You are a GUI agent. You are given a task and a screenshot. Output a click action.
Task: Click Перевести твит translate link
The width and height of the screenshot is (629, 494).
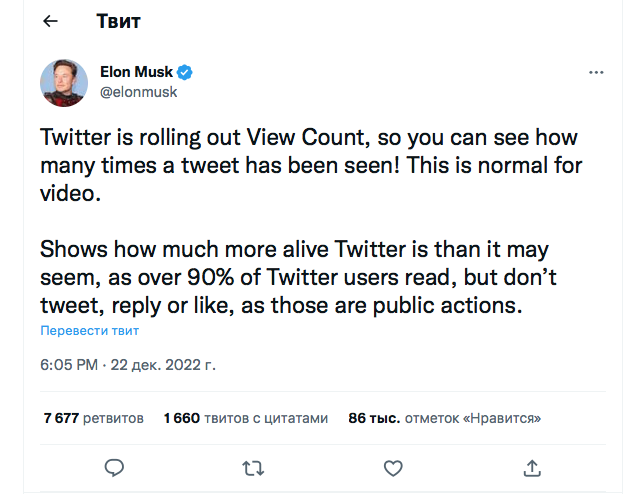coord(89,330)
